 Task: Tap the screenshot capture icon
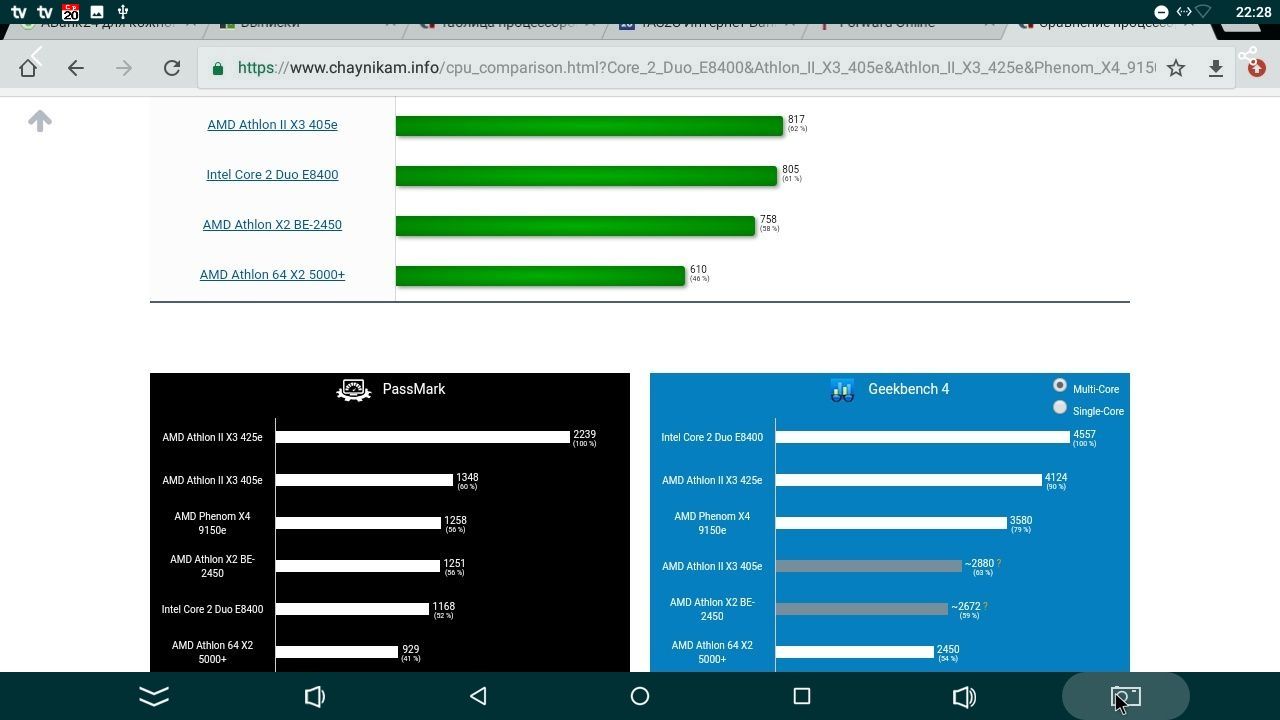point(1126,696)
